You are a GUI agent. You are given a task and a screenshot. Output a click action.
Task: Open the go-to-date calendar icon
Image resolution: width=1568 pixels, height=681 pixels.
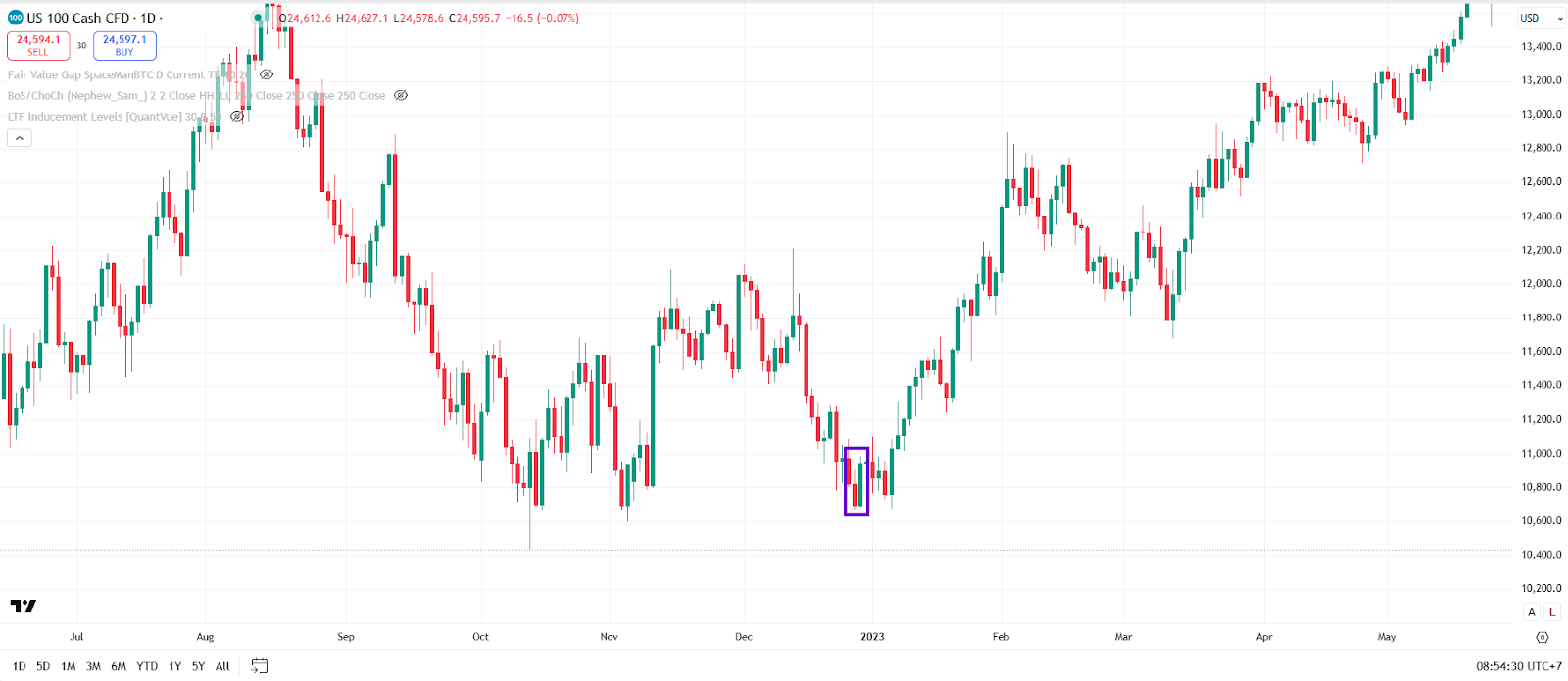[x=260, y=664]
